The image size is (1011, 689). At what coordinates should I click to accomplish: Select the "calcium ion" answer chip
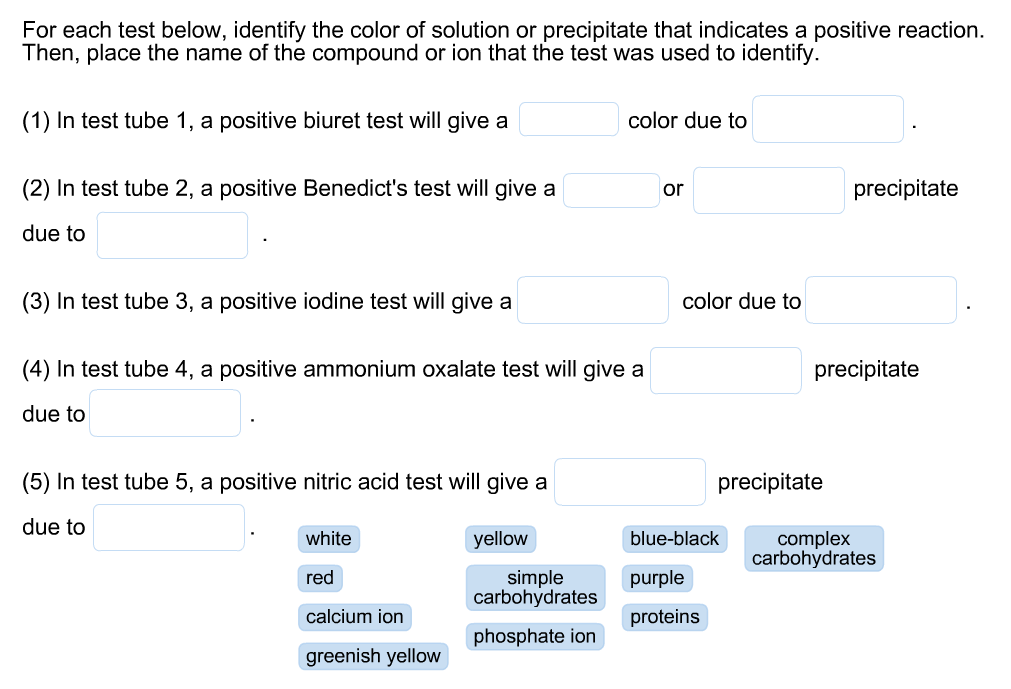click(354, 617)
